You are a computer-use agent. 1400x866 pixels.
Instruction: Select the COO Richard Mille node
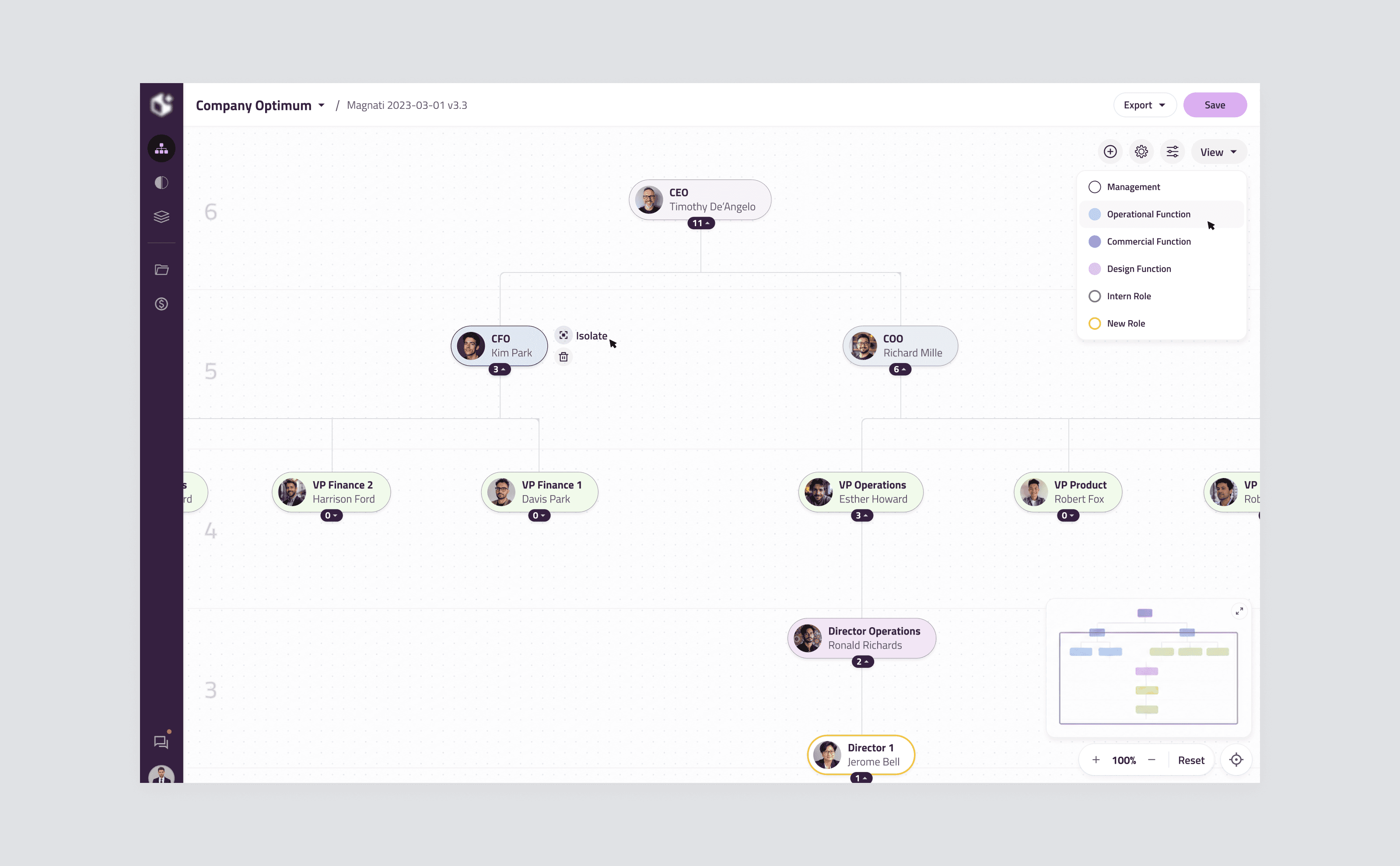pyautogui.click(x=900, y=346)
